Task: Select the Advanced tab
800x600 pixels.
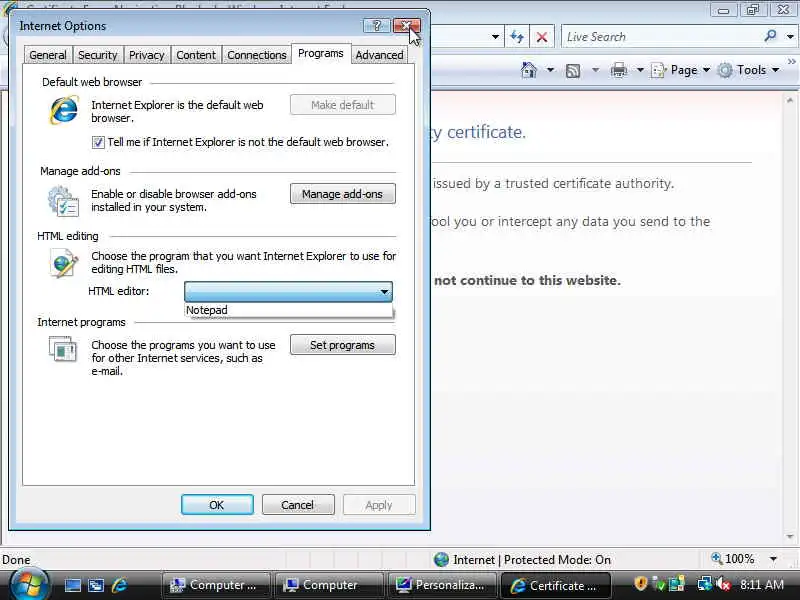Action: 379,55
